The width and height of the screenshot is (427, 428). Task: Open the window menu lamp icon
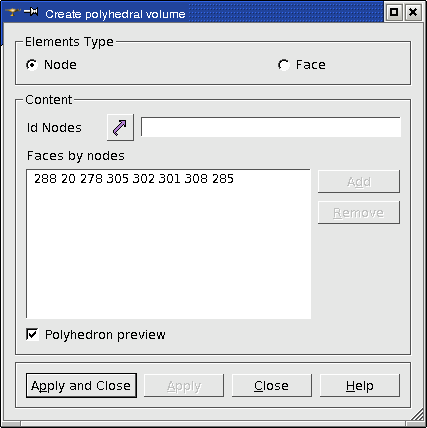[x=13, y=13]
